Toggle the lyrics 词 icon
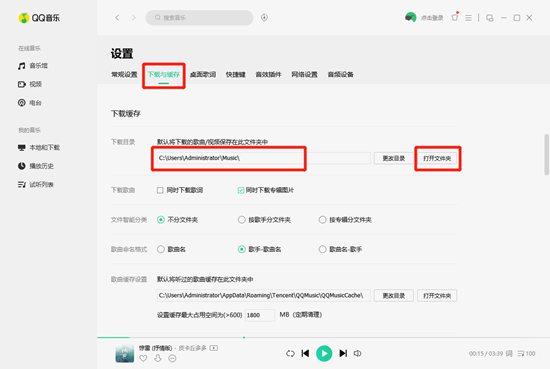 (x=509, y=354)
